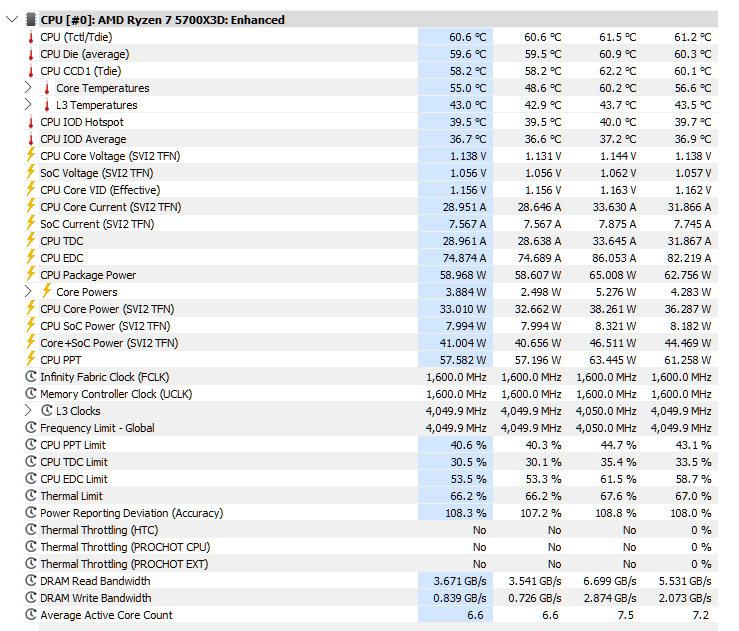
Task: Click the icon beside DRAM Read Bandwidth
Action: click(x=30, y=581)
